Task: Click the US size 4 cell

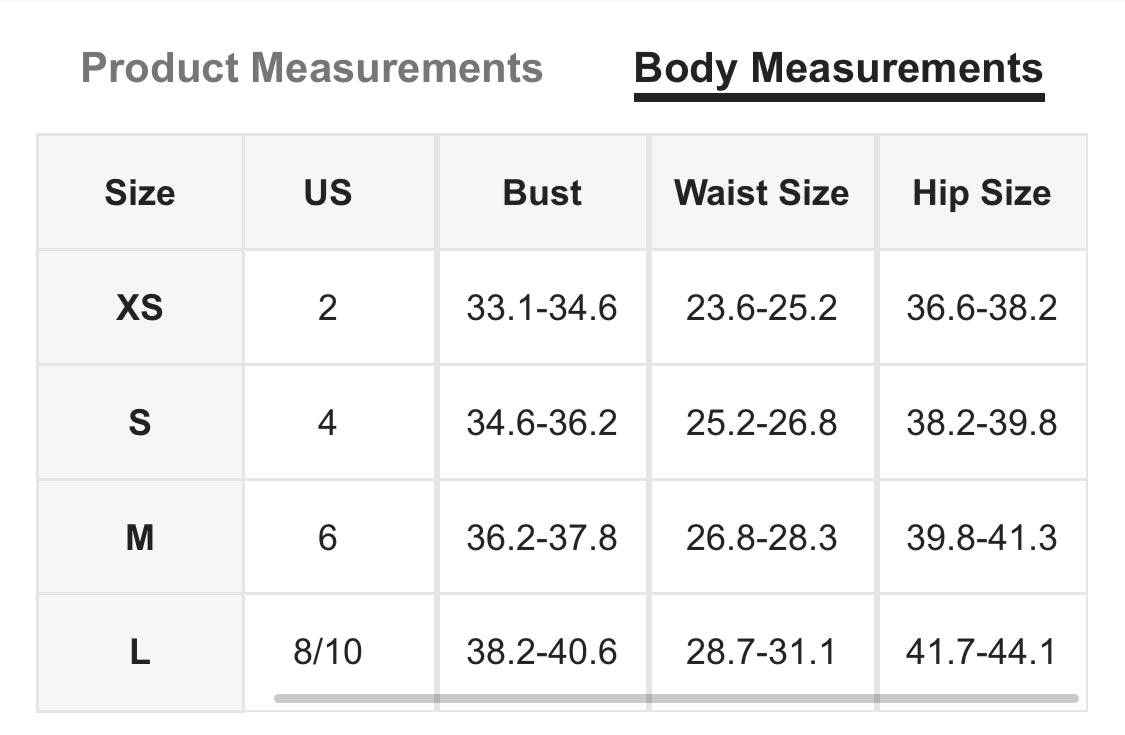Action: pyautogui.click(x=328, y=422)
